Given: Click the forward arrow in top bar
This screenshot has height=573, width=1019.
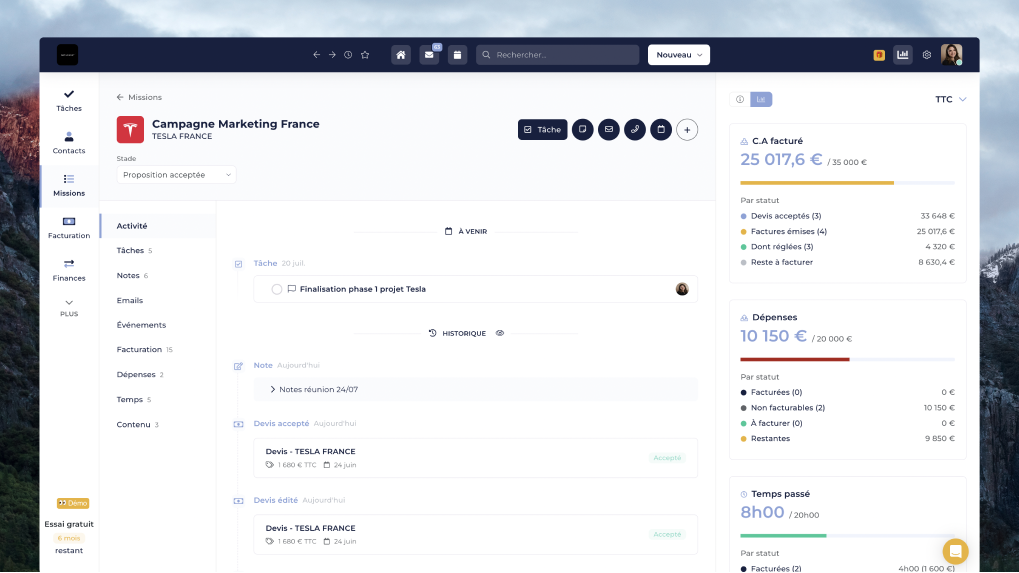Looking at the screenshot, I should click(x=332, y=55).
